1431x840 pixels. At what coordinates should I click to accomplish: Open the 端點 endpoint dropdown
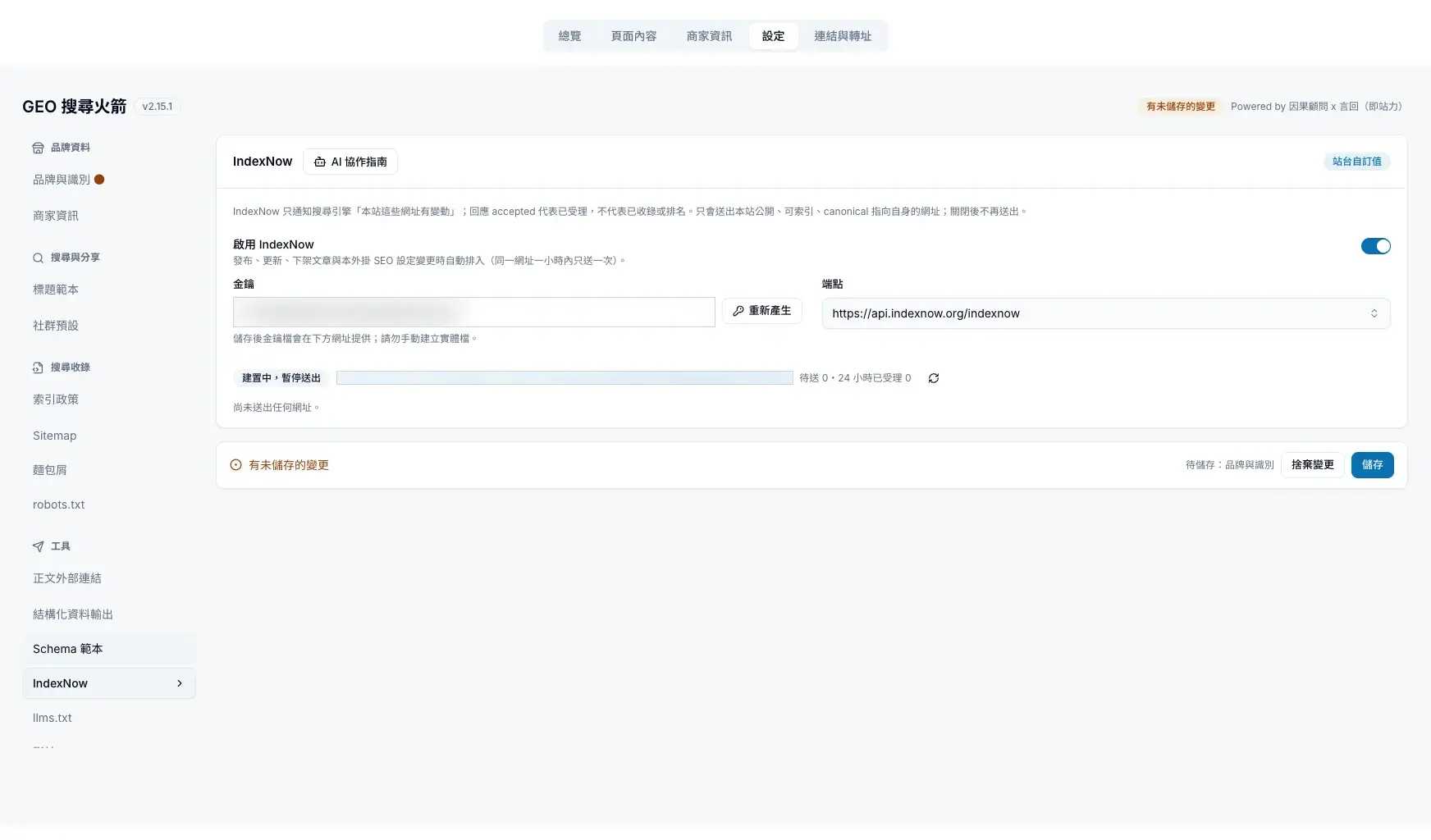(1106, 313)
